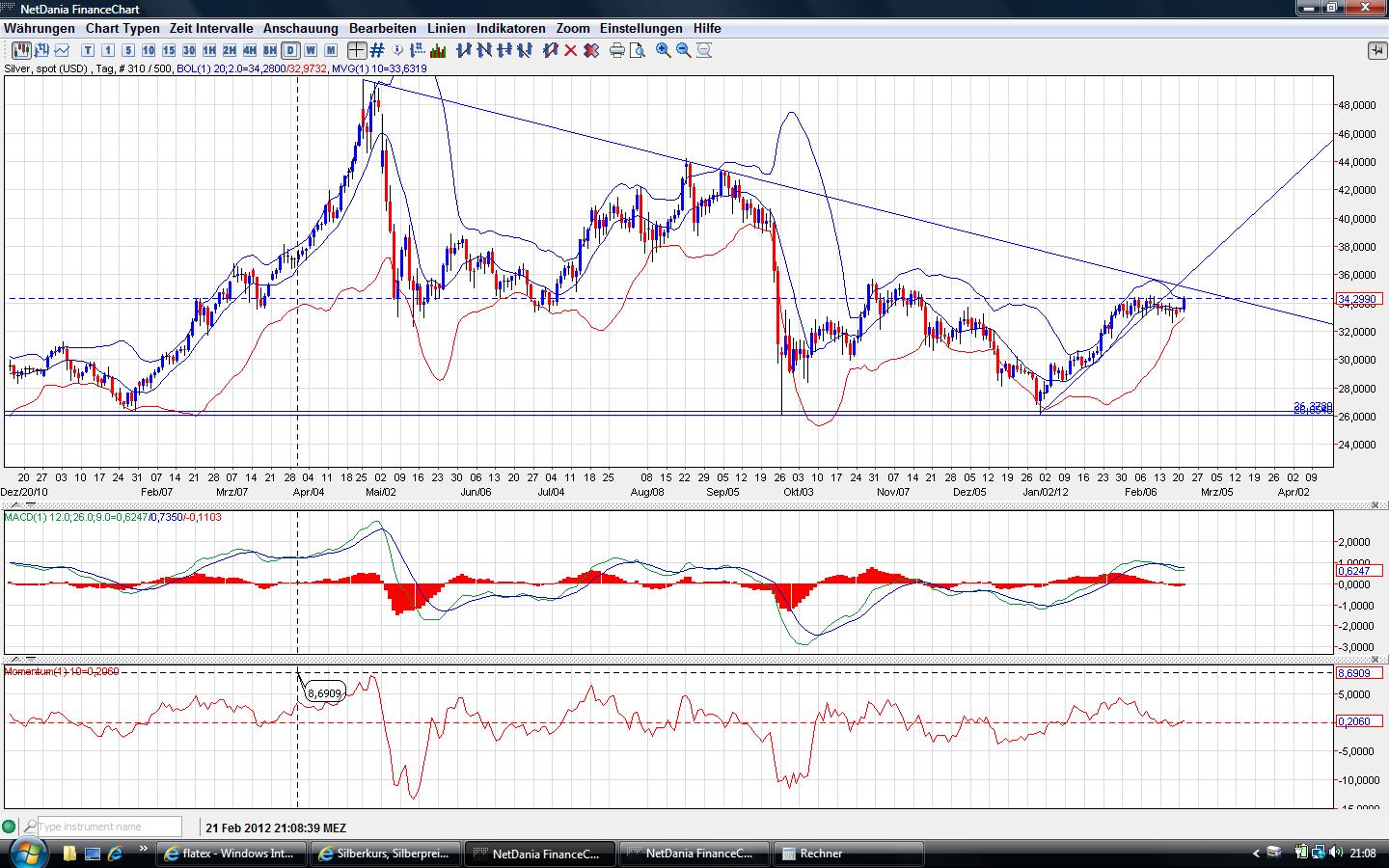
Task: Open the Rechner taskbar button
Action: coord(849,854)
